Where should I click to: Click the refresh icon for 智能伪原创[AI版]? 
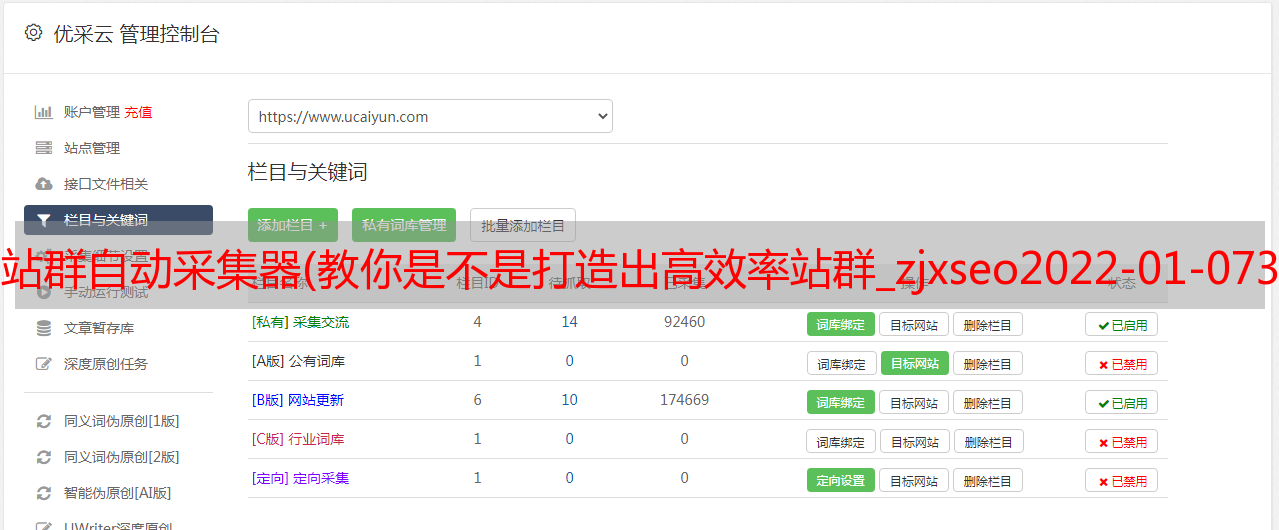click(44, 493)
